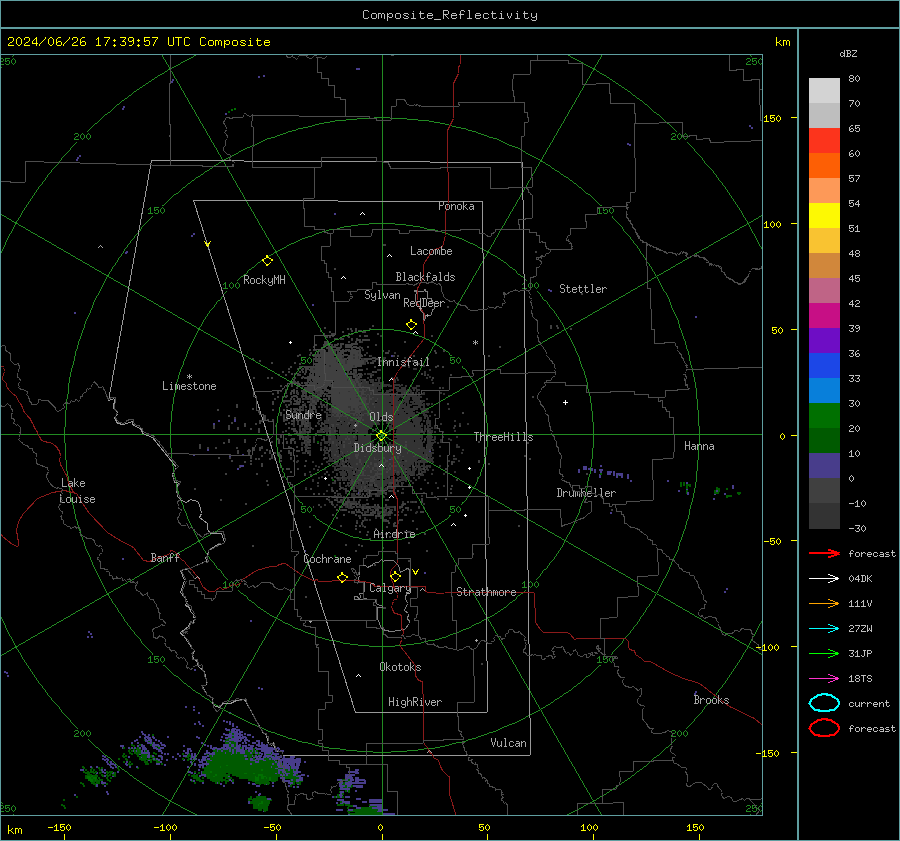Select the bright yellow dBZ scale swatch
This screenshot has height=841, width=900.
[x=824, y=215]
